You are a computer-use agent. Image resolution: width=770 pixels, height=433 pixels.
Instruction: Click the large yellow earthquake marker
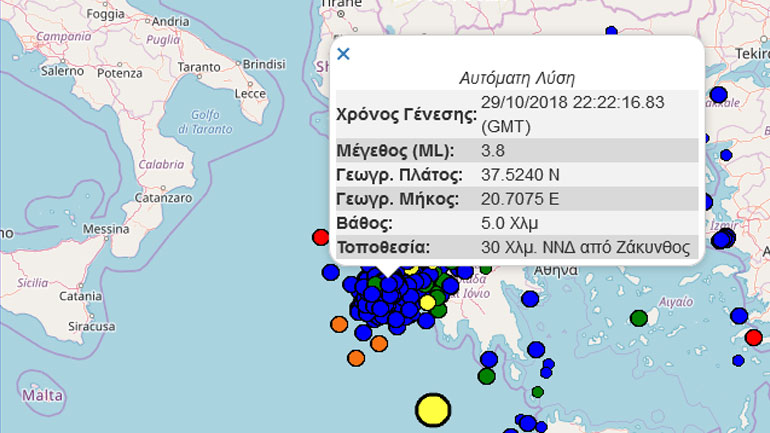tap(433, 410)
